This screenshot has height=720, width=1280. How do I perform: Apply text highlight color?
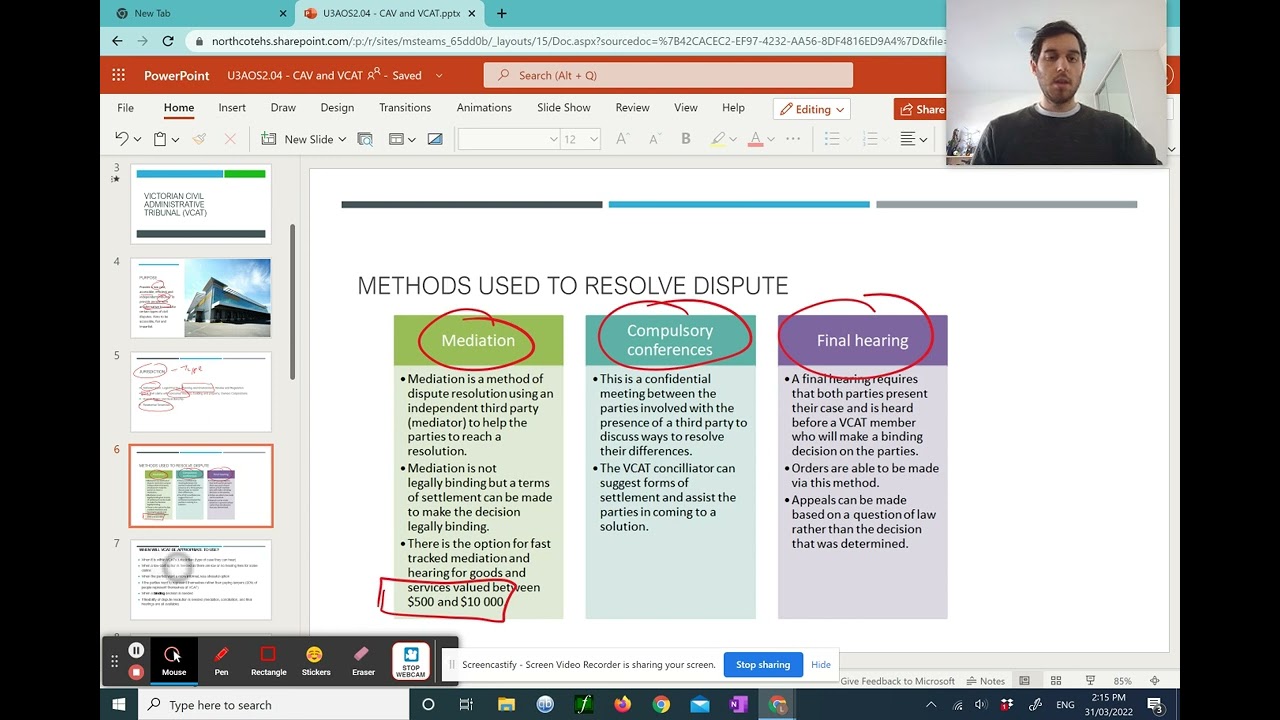coord(718,139)
